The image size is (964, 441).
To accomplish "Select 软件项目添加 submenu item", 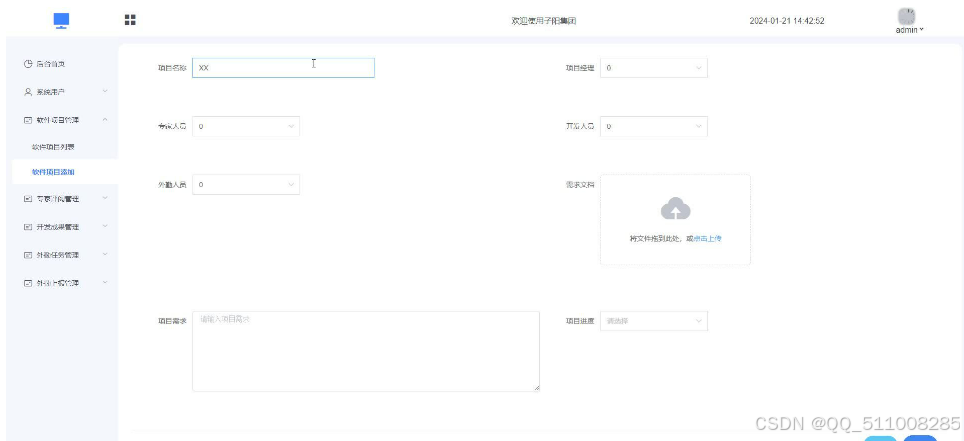I will click(65, 172).
